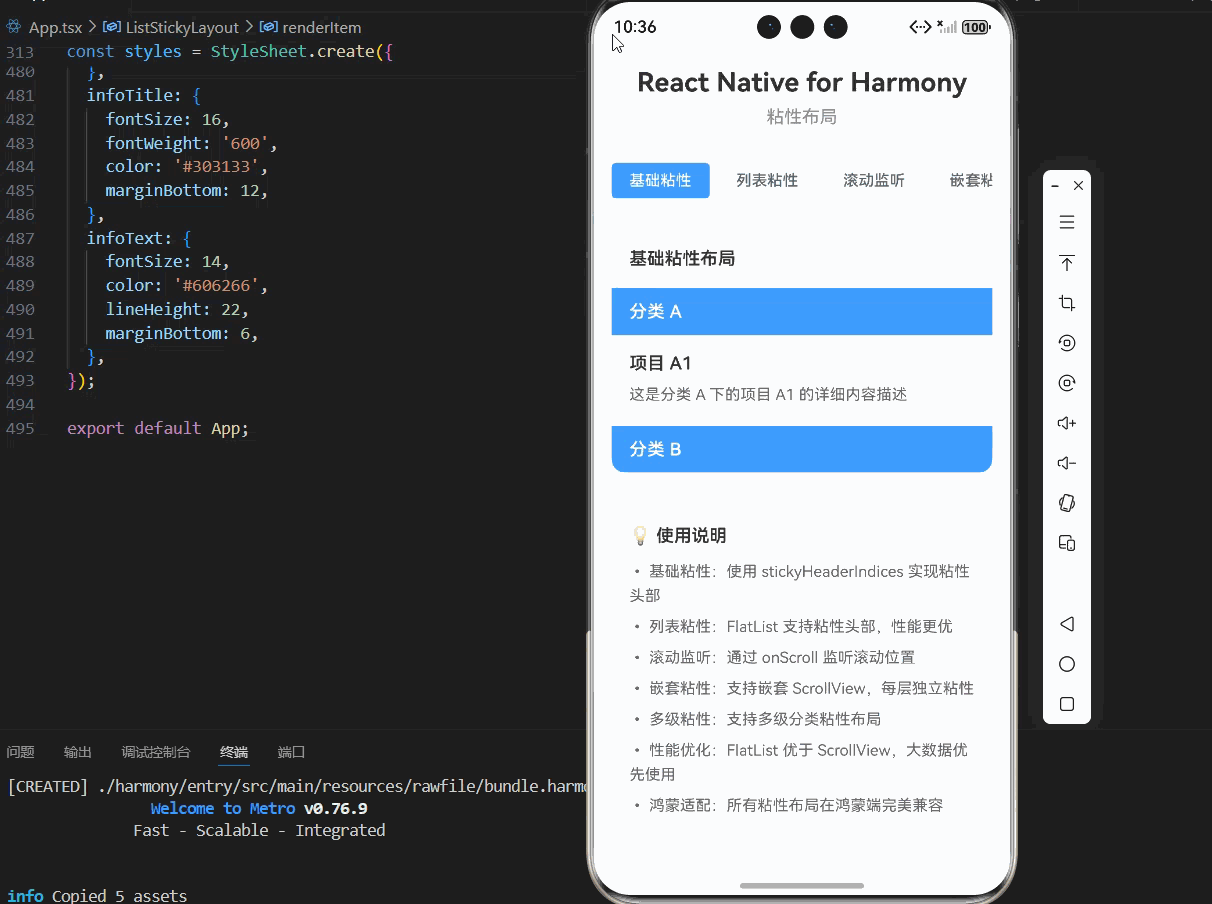Click the renderItem symbol icon in breadcrumb
Screen dimensions: 1212x904
coord(268,27)
